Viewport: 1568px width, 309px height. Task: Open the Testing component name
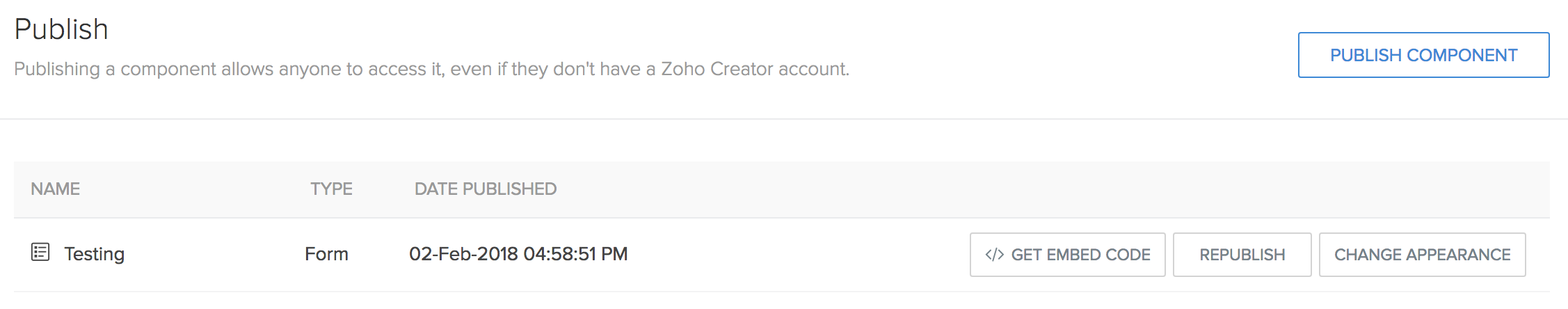tap(94, 254)
